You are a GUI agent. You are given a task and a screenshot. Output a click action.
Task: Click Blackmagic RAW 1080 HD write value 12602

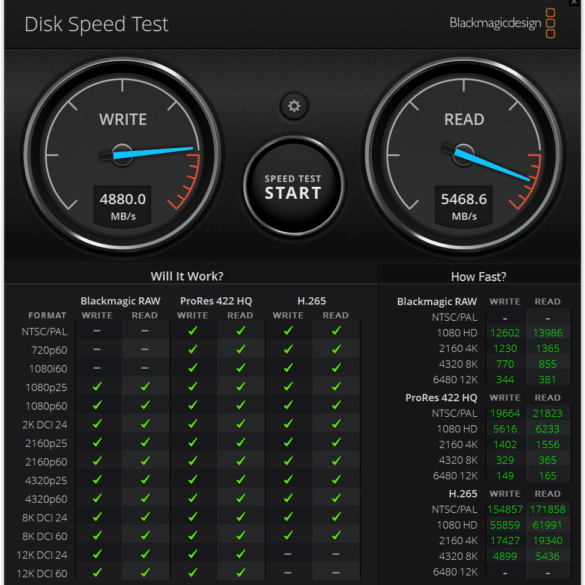coord(505,333)
